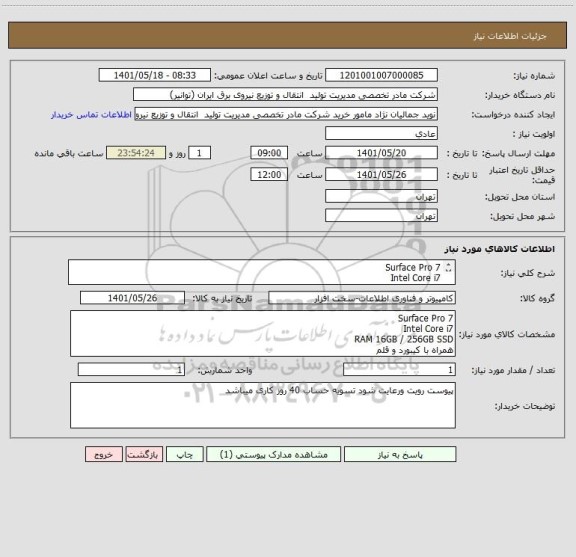Image resolution: width=576 pixels, height=557 pixels.
Task: Click quantity field تعداد / مقدار مورد نیاز
Action: (x=399, y=370)
